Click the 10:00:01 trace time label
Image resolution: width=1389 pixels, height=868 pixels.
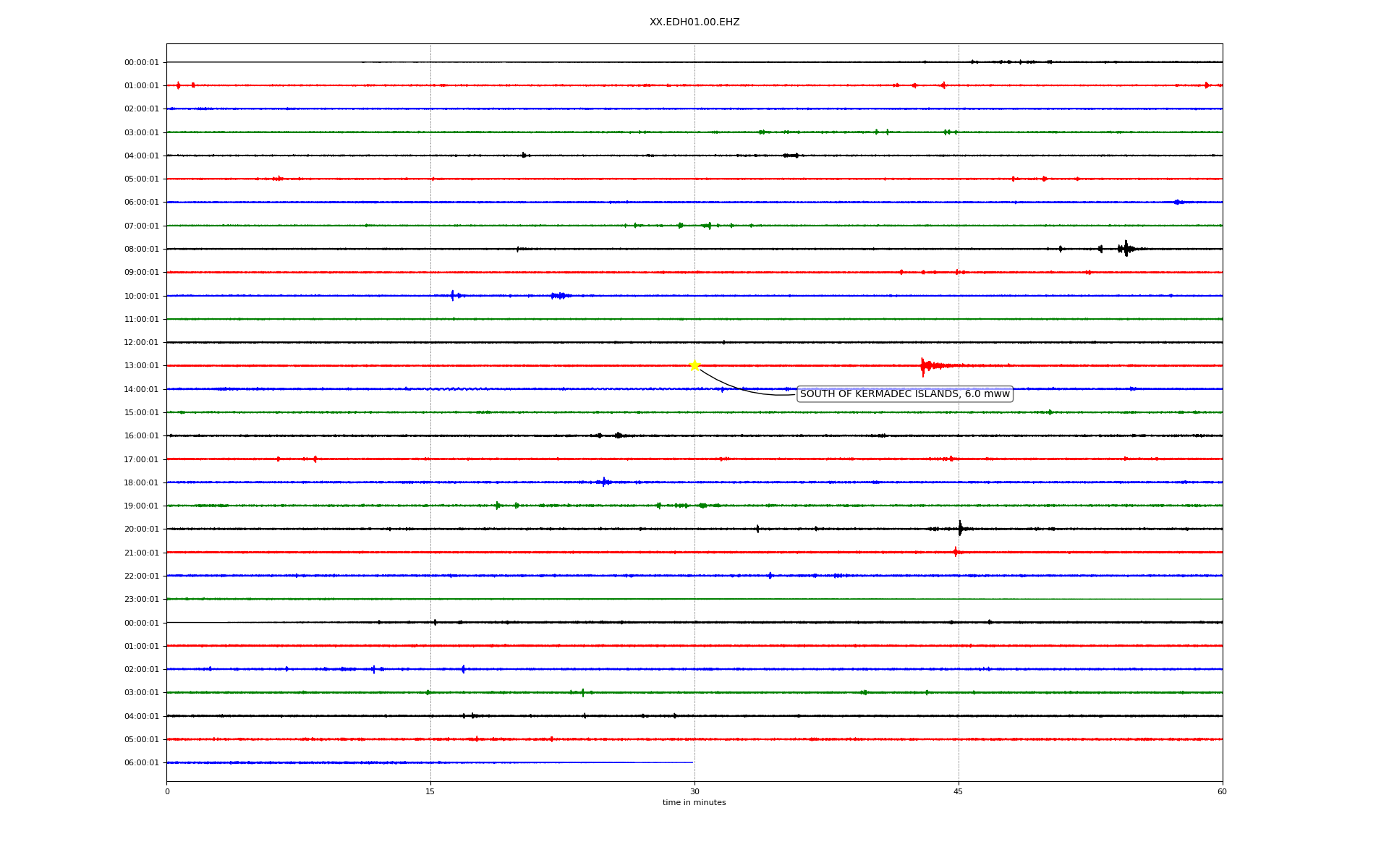(x=141, y=296)
